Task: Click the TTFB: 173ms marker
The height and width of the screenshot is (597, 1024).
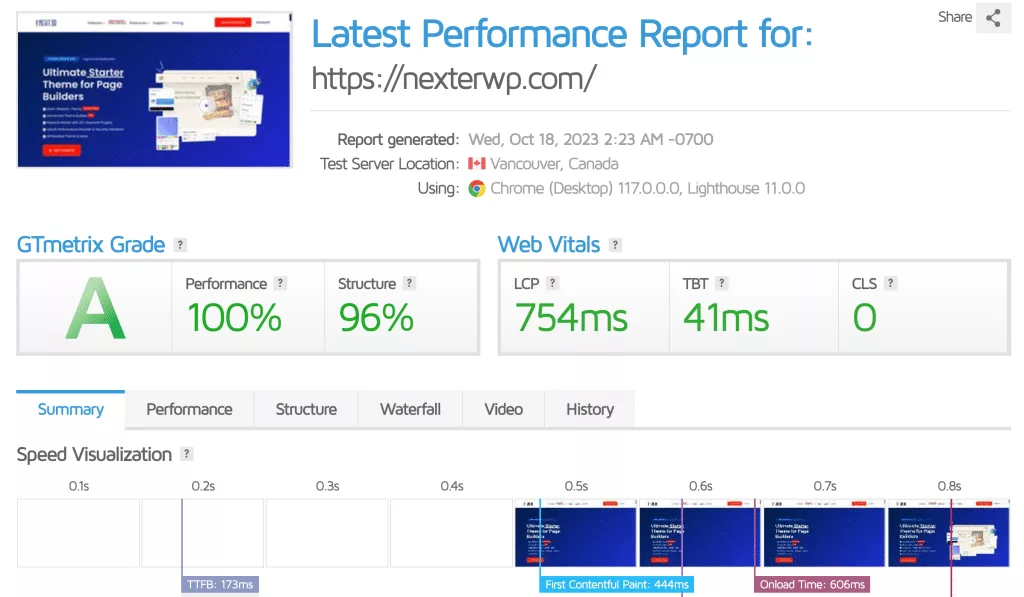Action: (220, 585)
